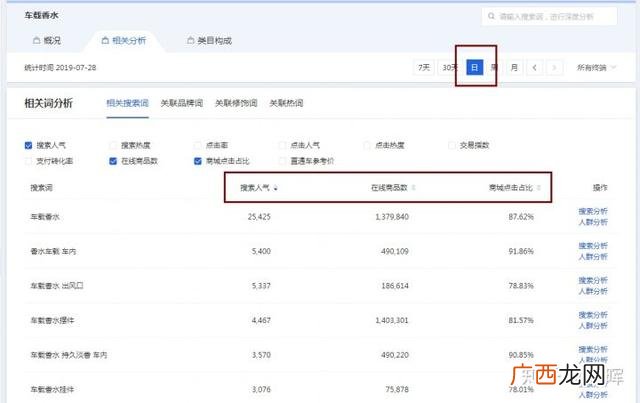Uncheck the 搜索人气 checkbox
This screenshot has height=403, width=640.
pos(28,145)
